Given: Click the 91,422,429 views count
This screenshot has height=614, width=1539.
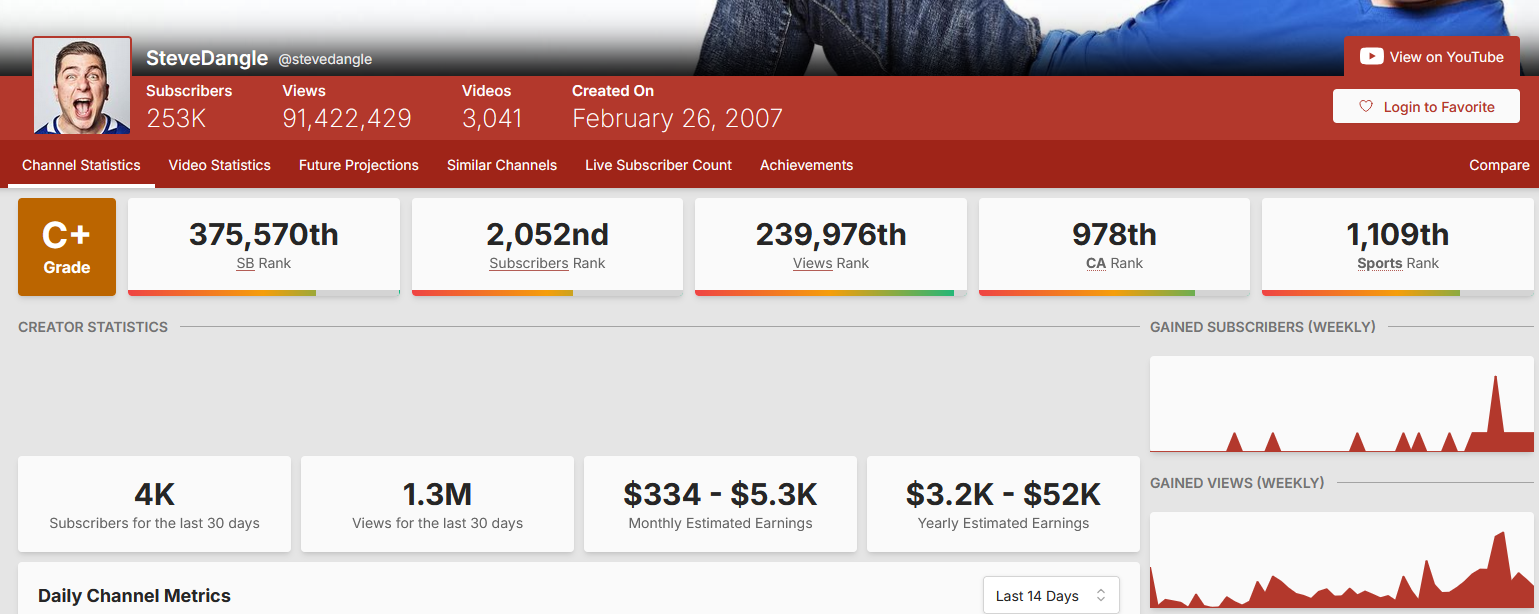Looking at the screenshot, I should [x=347, y=118].
